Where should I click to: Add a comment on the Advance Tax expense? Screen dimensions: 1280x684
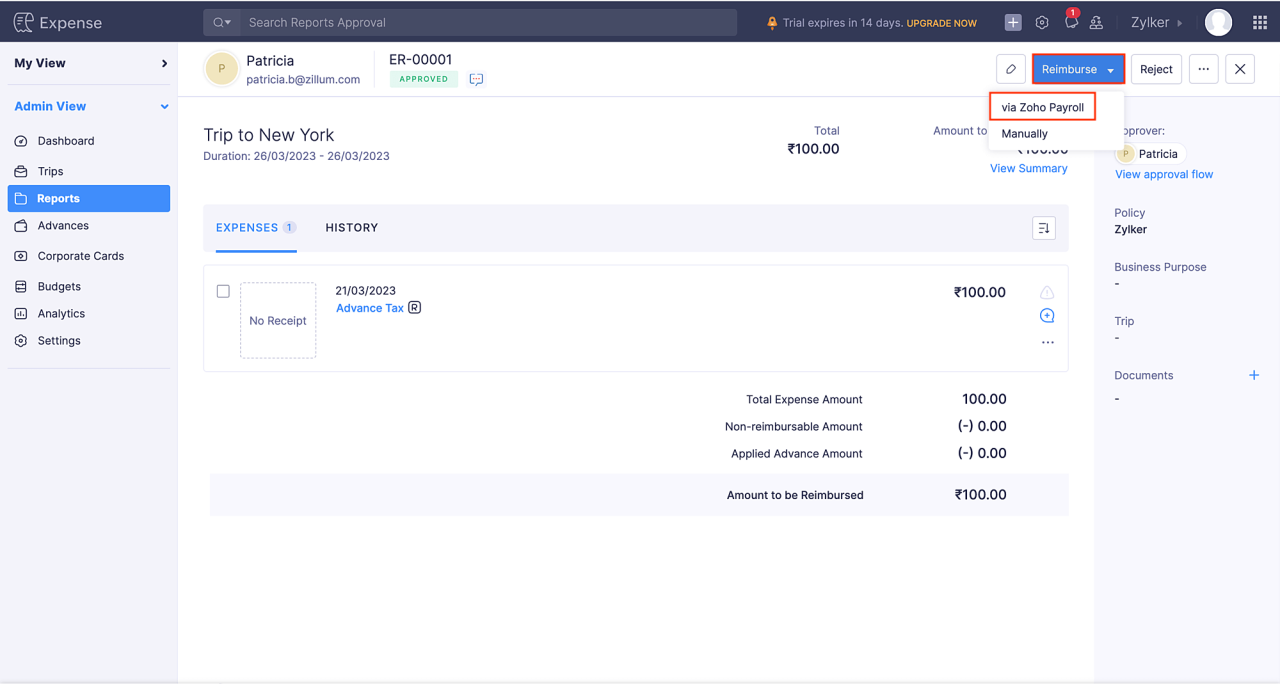1046,315
